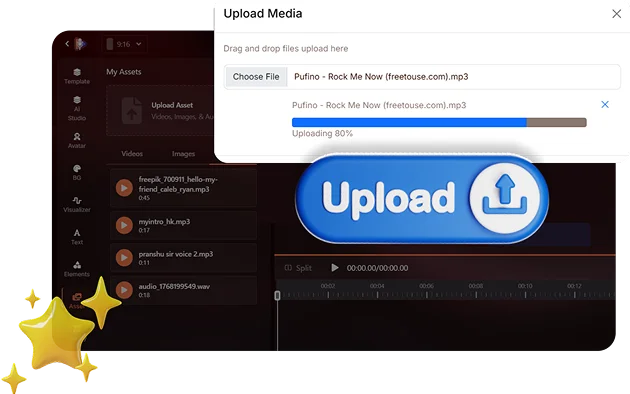Click the upload progress bar
Viewport: 630px width, 394px height.
(x=439, y=122)
